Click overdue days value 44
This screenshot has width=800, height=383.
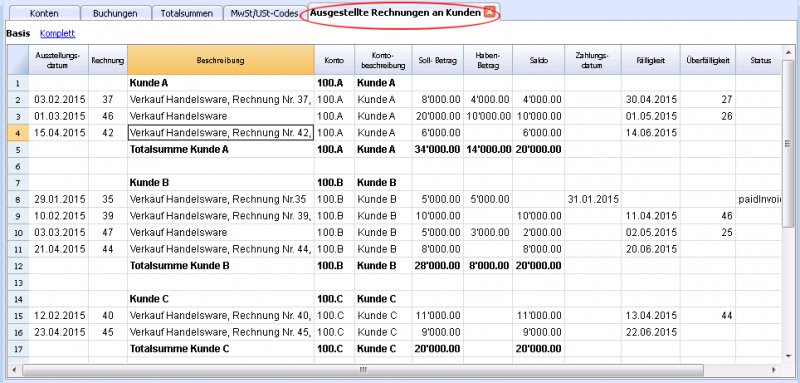707,316
